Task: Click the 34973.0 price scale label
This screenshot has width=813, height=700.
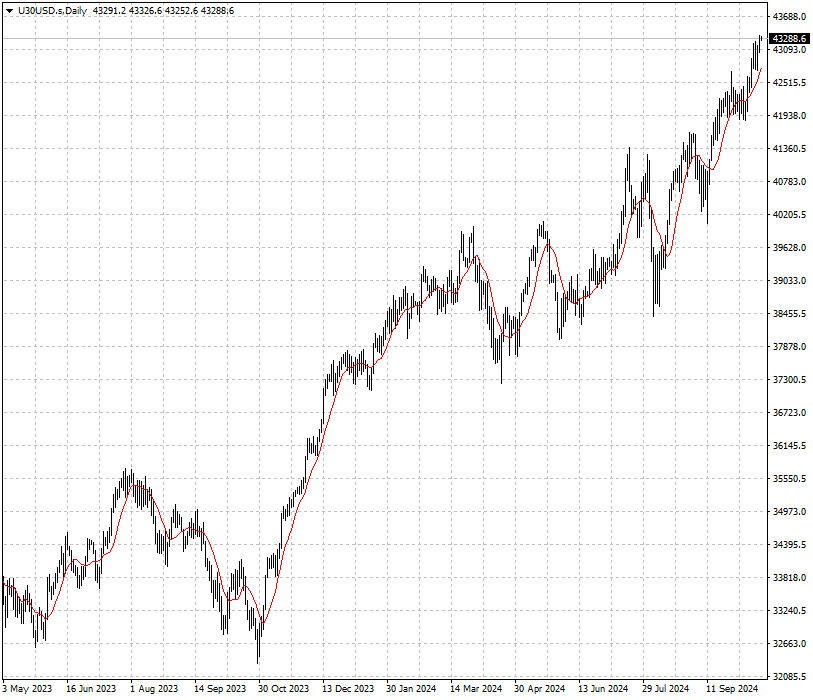Action: coord(789,512)
